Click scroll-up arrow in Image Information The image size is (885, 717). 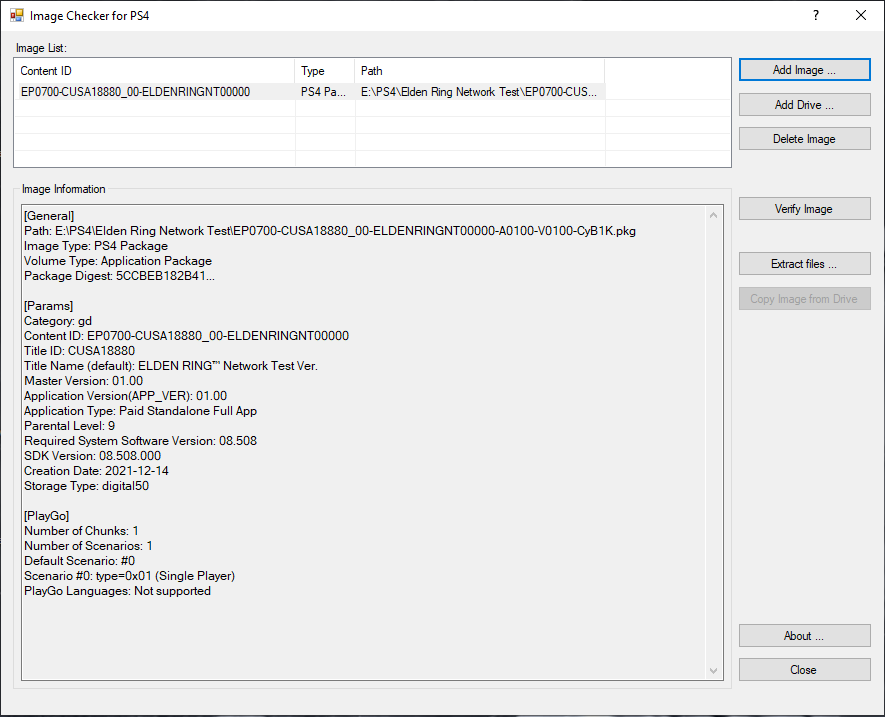coord(713,216)
